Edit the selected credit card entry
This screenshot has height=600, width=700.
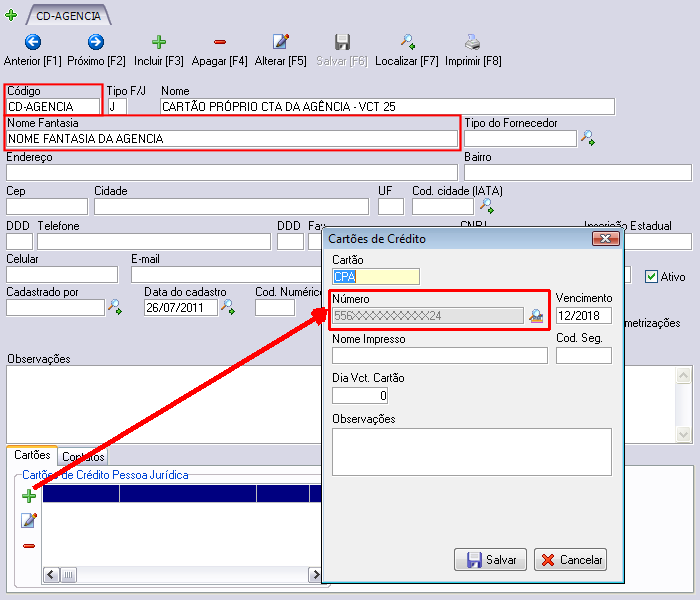coord(29,520)
